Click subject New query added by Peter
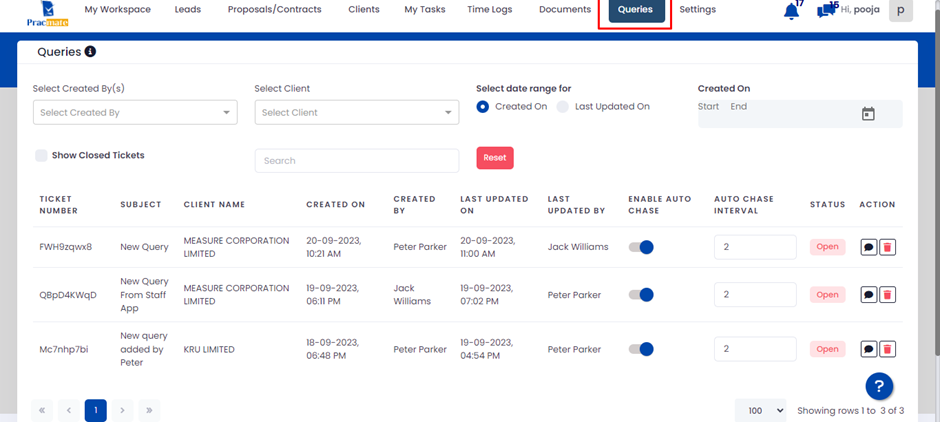The height and width of the screenshot is (422, 940). [144, 349]
